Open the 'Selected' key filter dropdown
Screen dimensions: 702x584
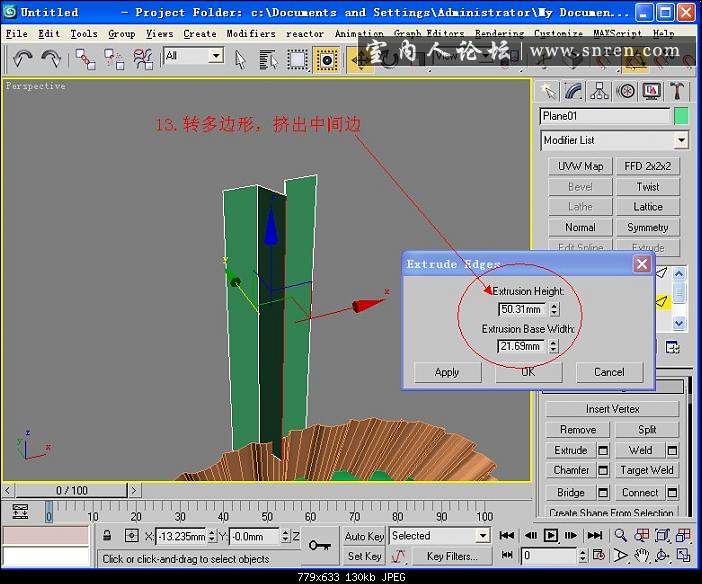click(x=482, y=536)
